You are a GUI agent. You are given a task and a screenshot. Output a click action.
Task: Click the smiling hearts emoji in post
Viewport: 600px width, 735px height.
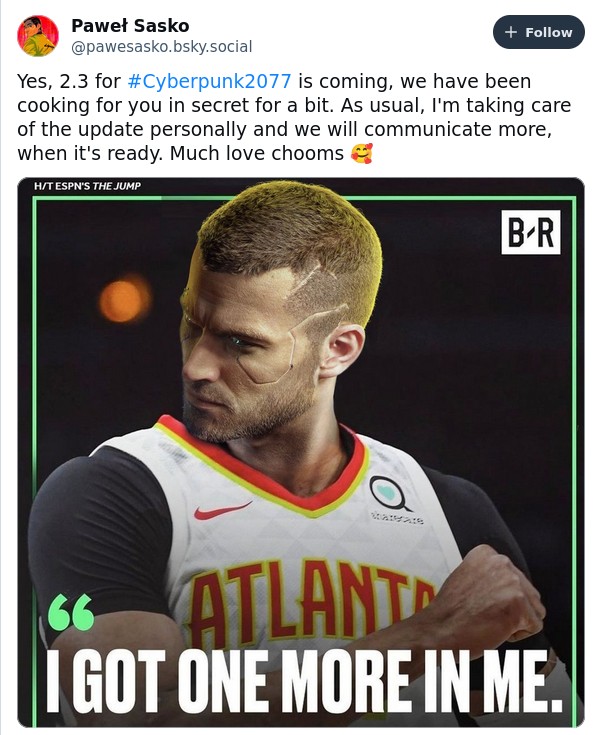(362, 153)
